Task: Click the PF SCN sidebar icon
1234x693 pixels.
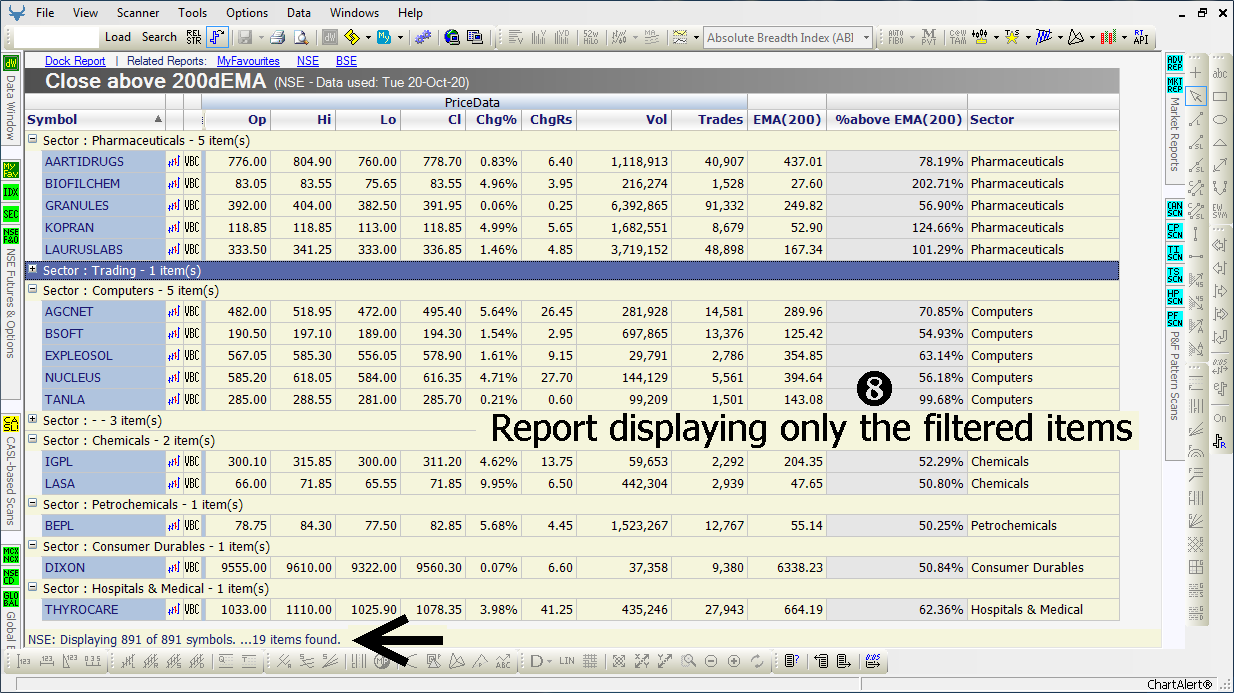Action: (x=1174, y=319)
